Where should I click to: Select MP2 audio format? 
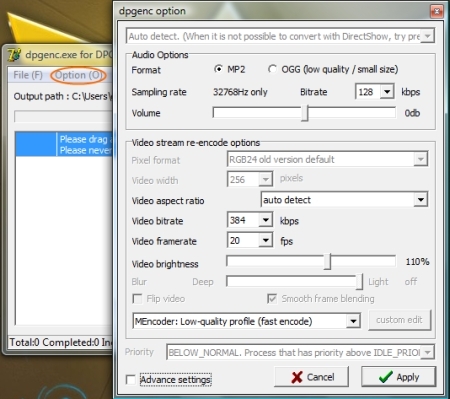pyautogui.click(x=218, y=69)
